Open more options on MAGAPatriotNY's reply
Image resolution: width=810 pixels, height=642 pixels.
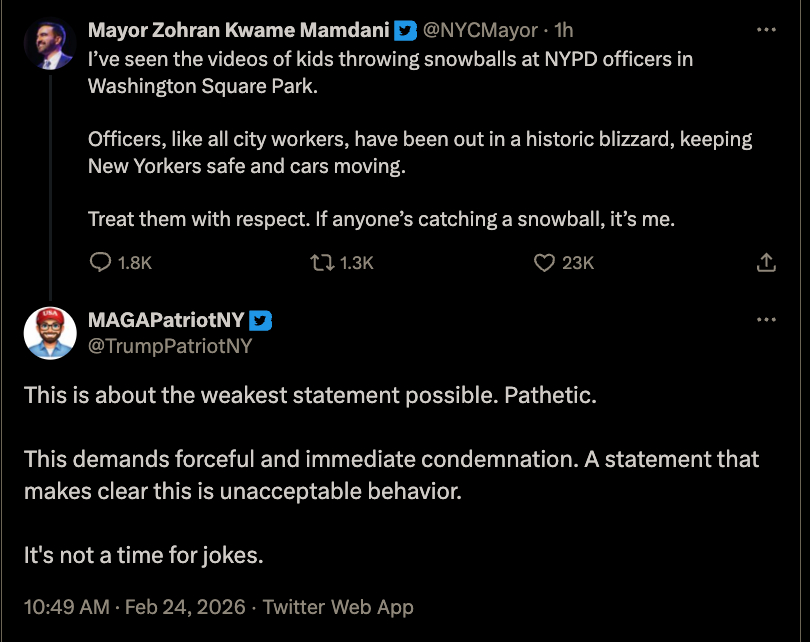coord(766,320)
